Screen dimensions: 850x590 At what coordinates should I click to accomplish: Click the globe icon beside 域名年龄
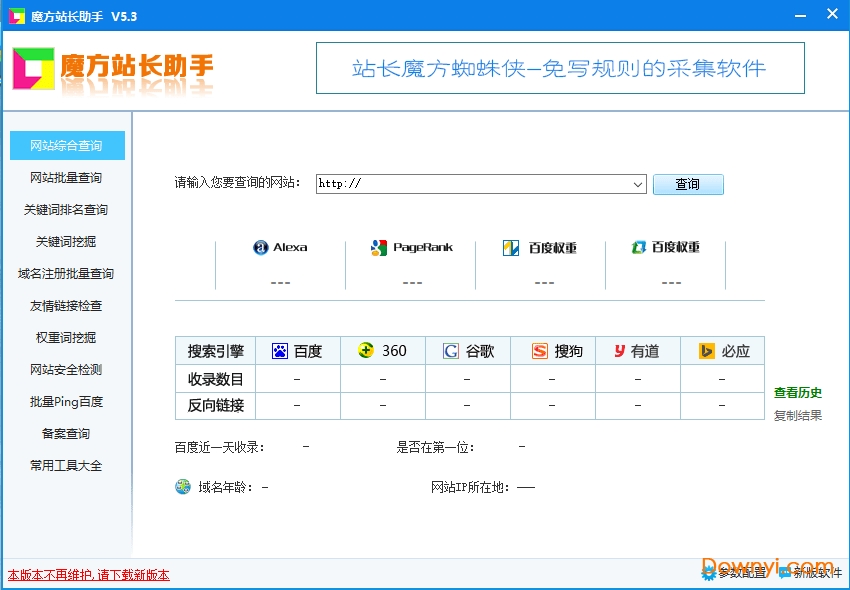[183, 487]
